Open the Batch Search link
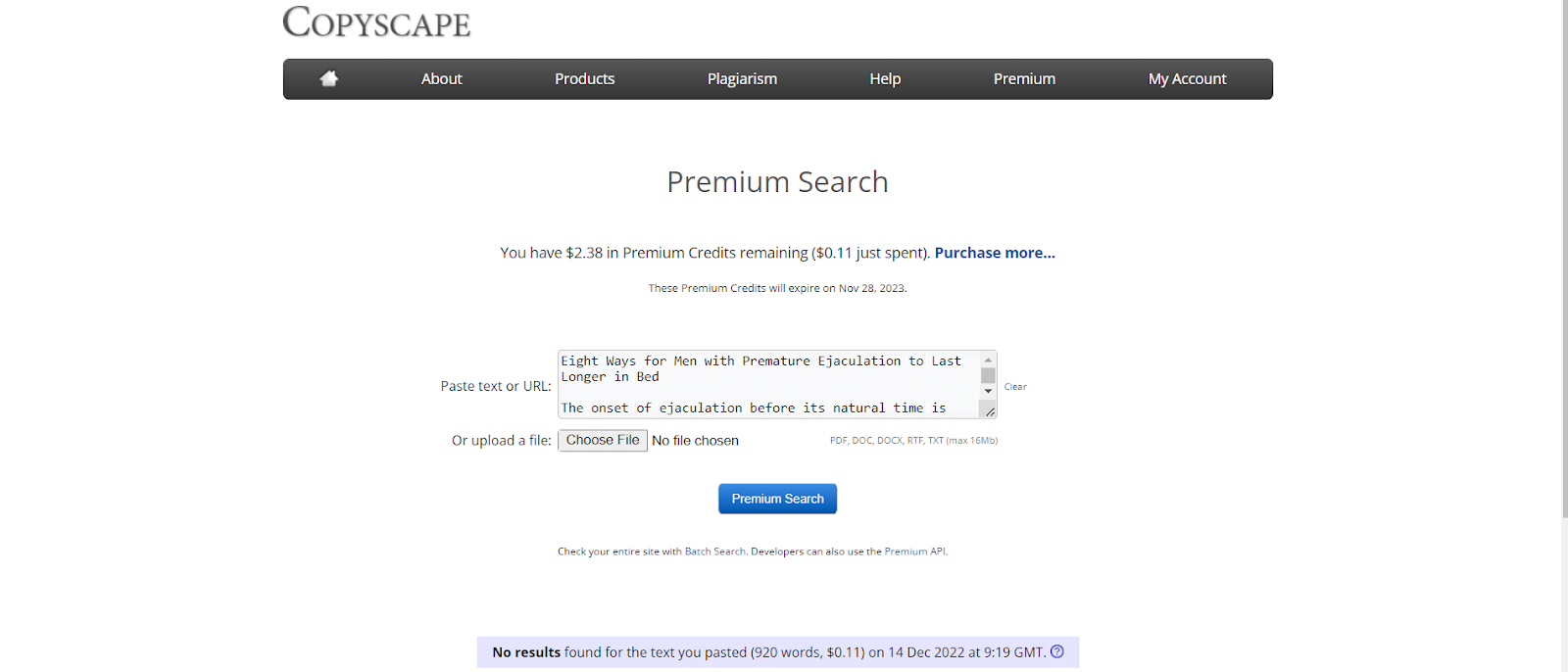The image size is (1568, 672). pos(715,552)
